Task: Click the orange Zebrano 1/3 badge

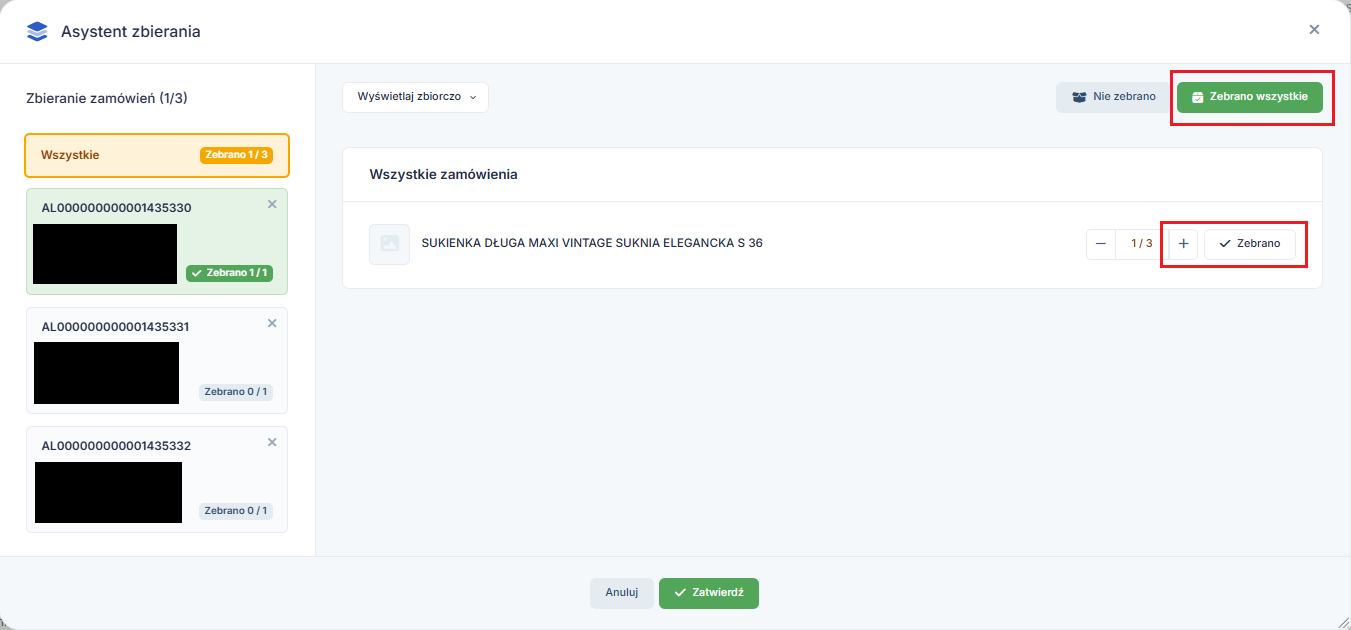Action: coord(236,155)
